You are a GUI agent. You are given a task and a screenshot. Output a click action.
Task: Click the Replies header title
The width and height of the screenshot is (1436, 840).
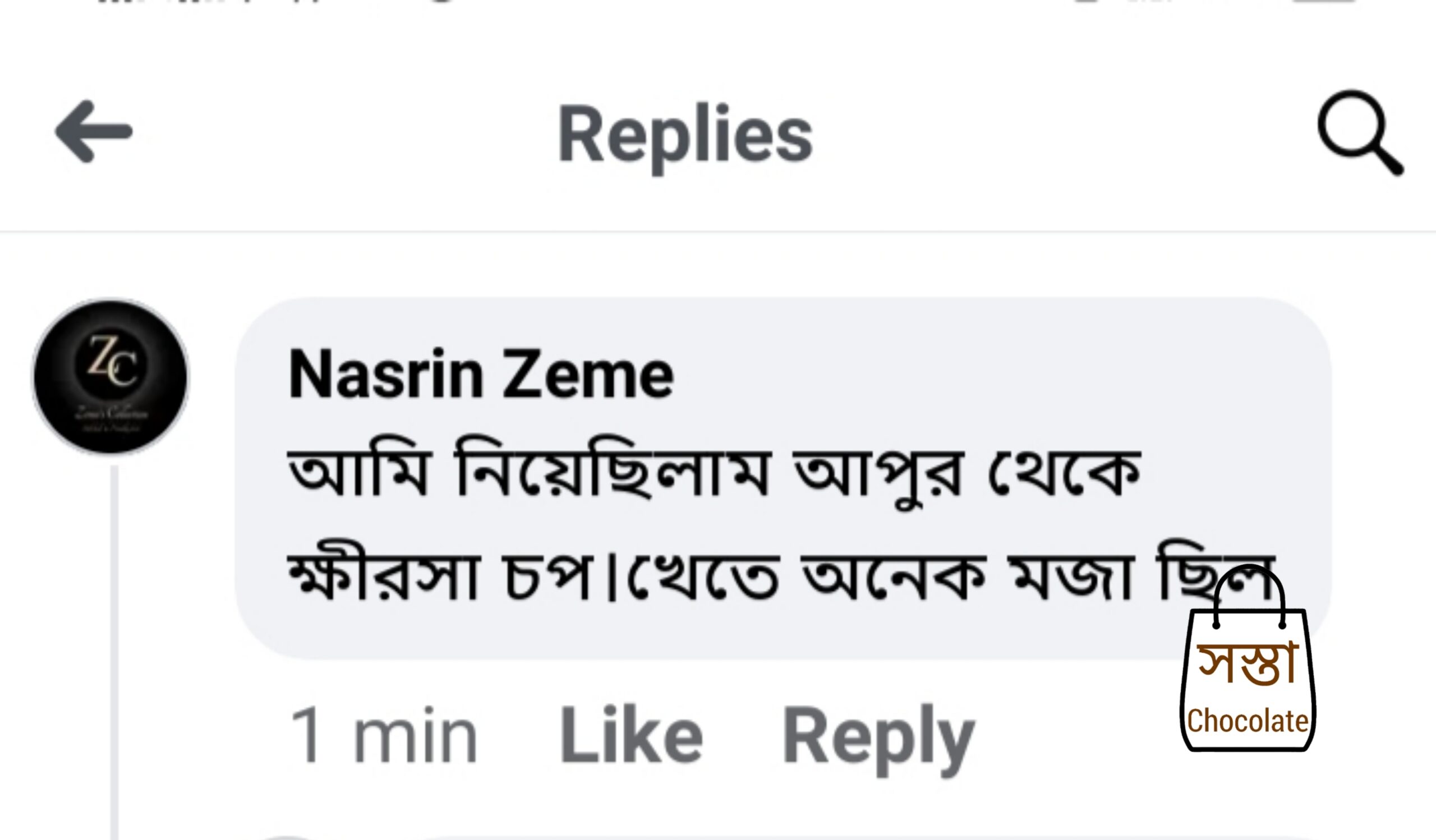tap(684, 136)
